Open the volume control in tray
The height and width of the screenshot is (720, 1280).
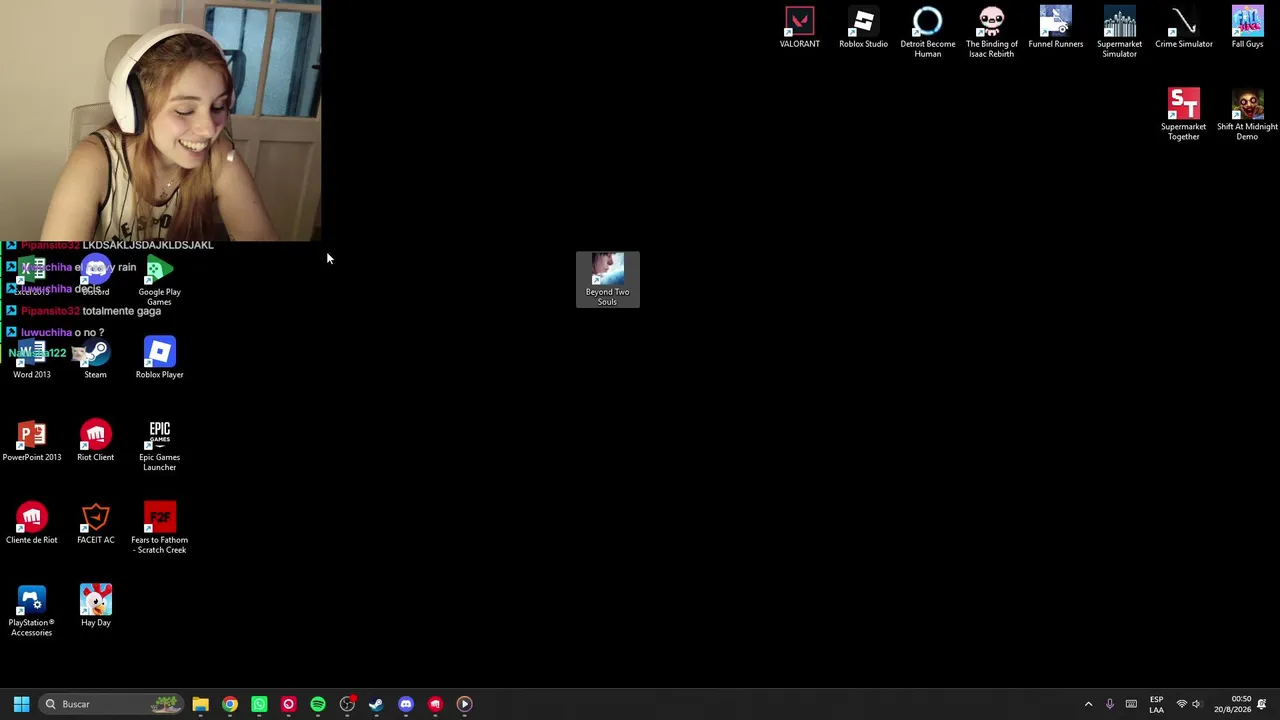[x=1196, y=704]
